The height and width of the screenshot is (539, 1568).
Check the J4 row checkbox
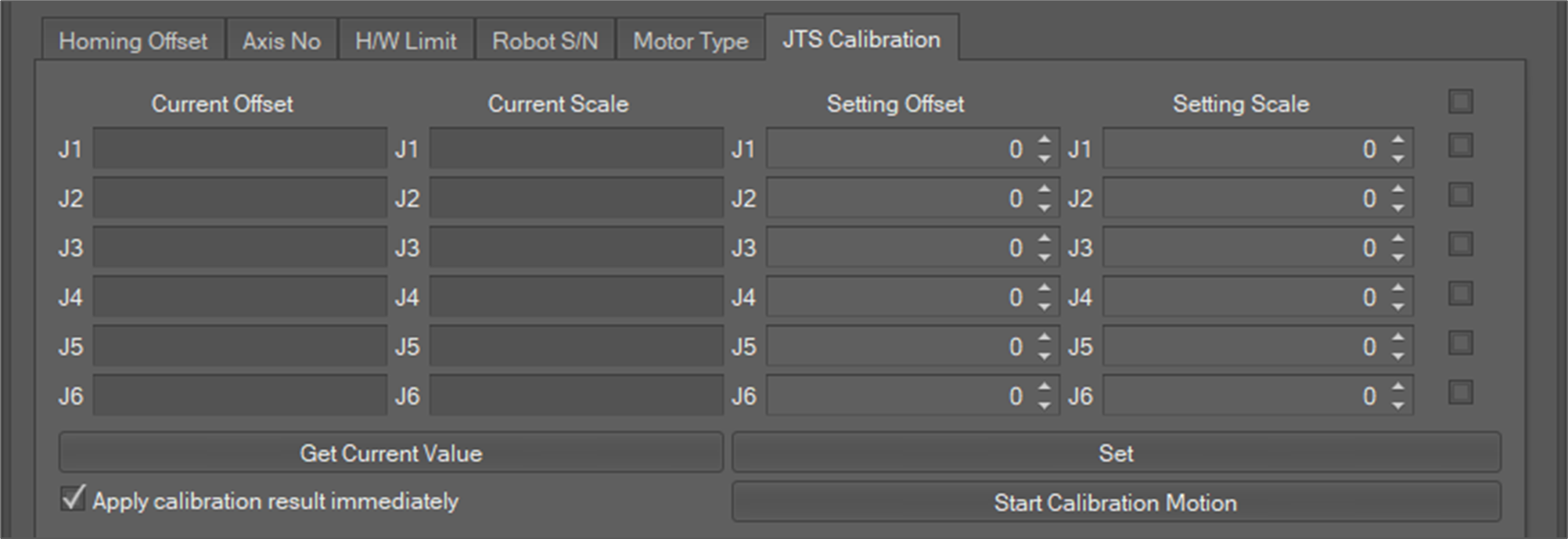(1460, 294)
